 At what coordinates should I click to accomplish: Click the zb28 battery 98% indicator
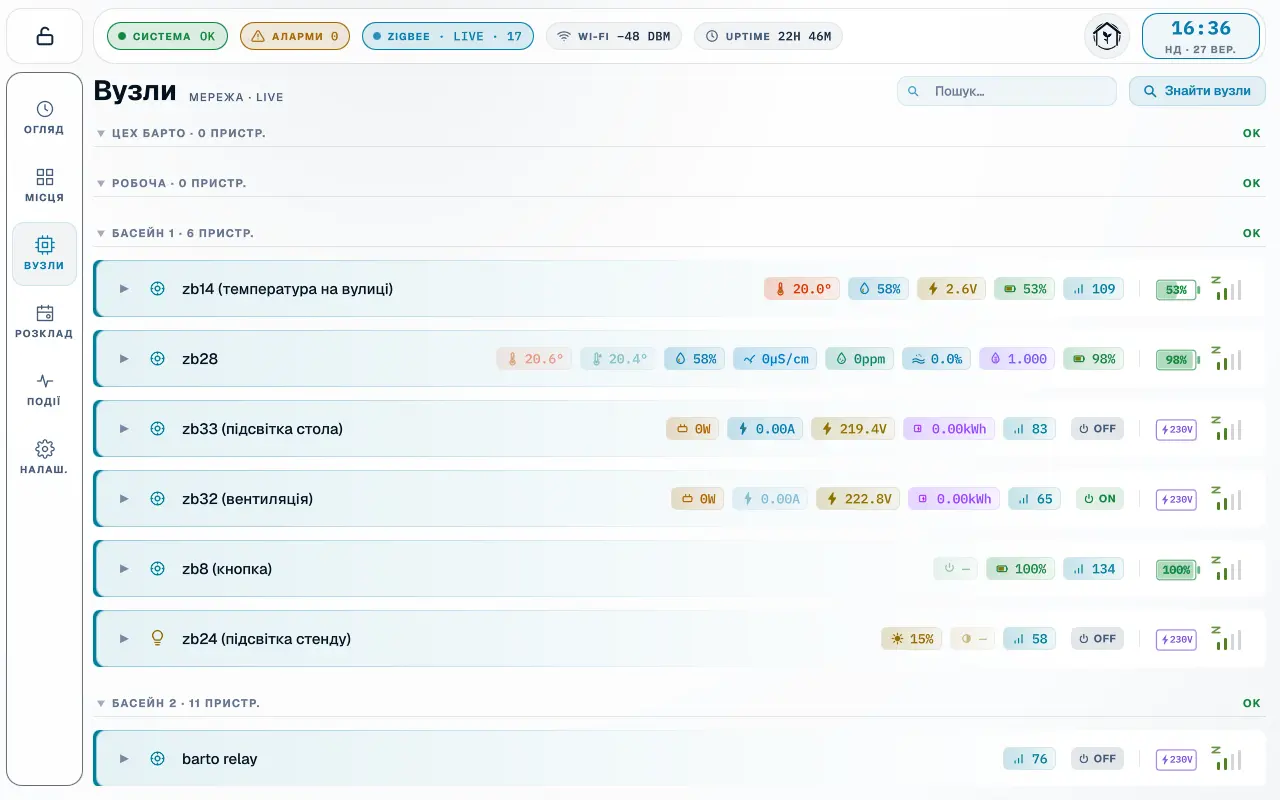coord(1177,360)
